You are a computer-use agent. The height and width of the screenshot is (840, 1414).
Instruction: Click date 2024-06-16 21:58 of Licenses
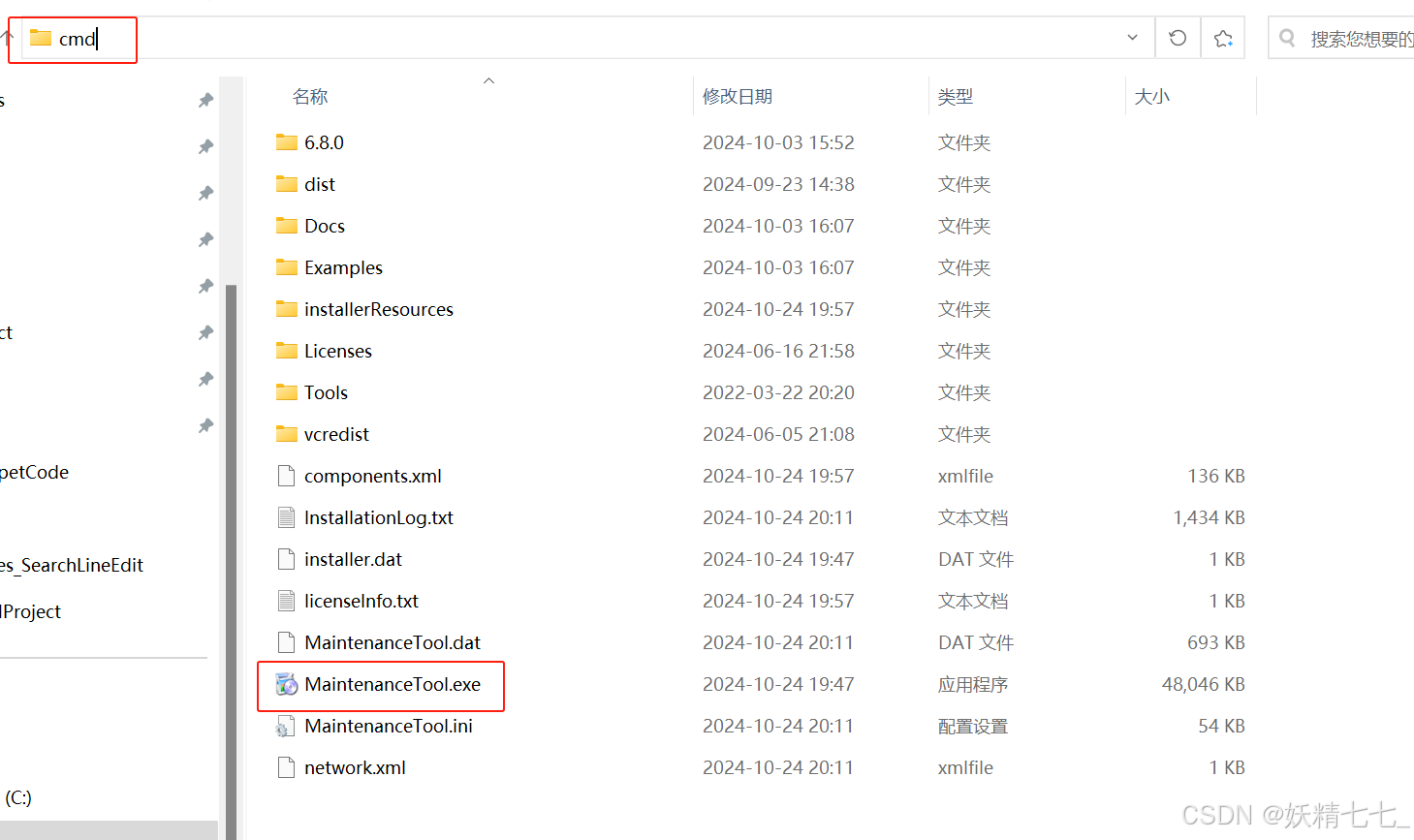tap(778, 351)
